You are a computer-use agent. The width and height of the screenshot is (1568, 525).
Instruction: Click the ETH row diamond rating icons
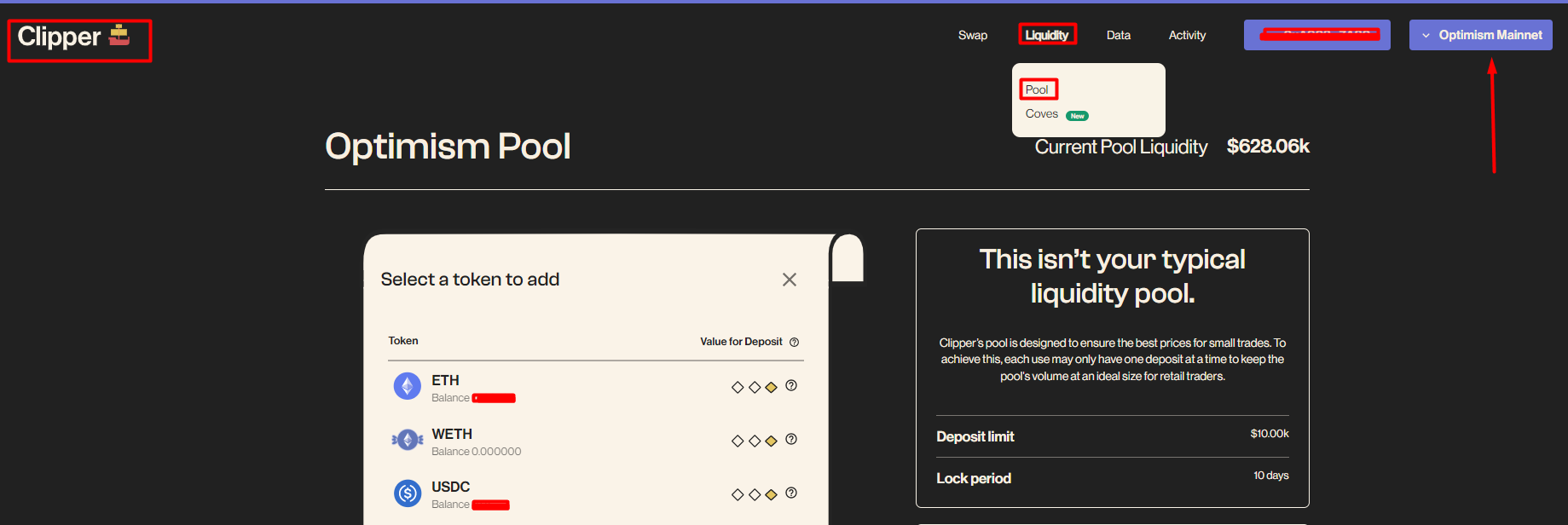755,387
